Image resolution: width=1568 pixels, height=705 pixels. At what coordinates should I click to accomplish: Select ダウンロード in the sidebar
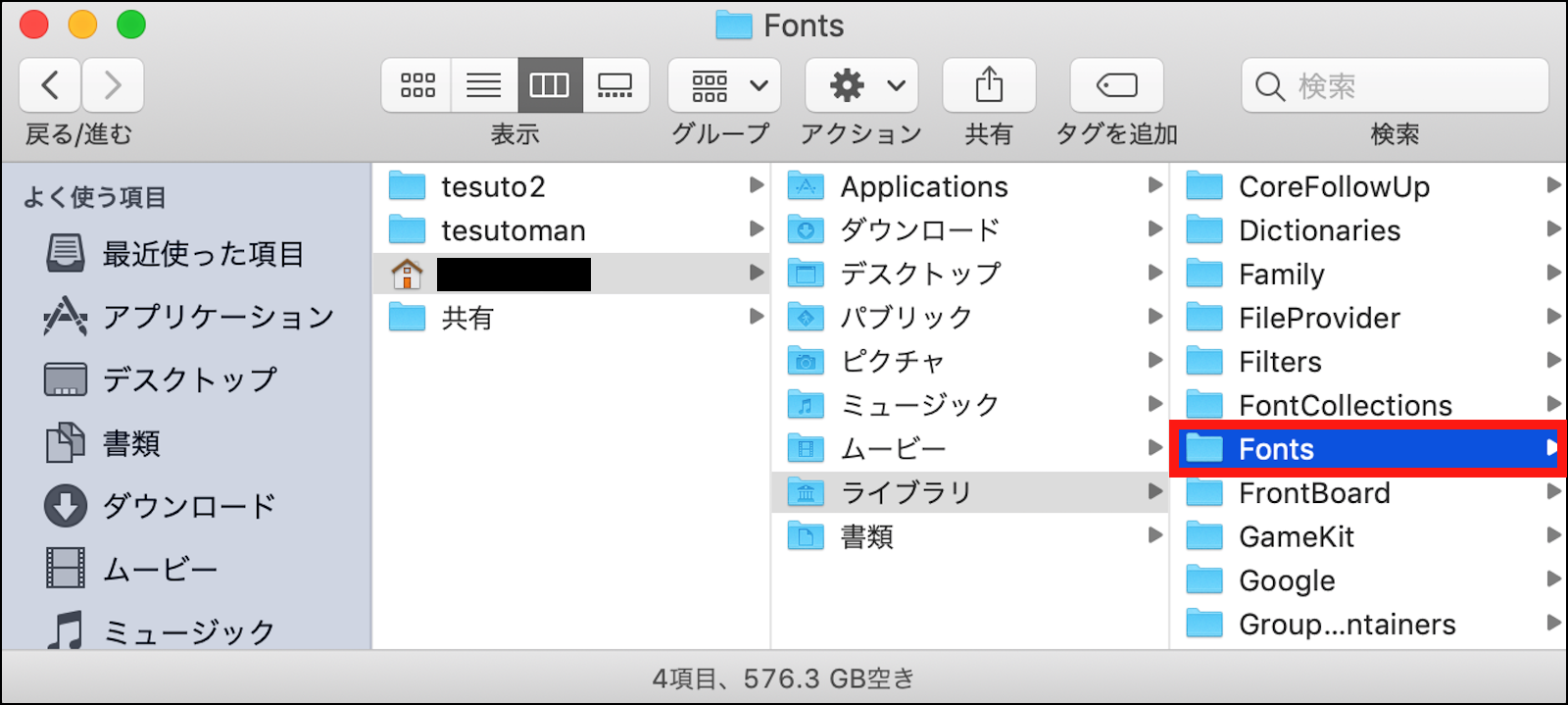[189, 506]
